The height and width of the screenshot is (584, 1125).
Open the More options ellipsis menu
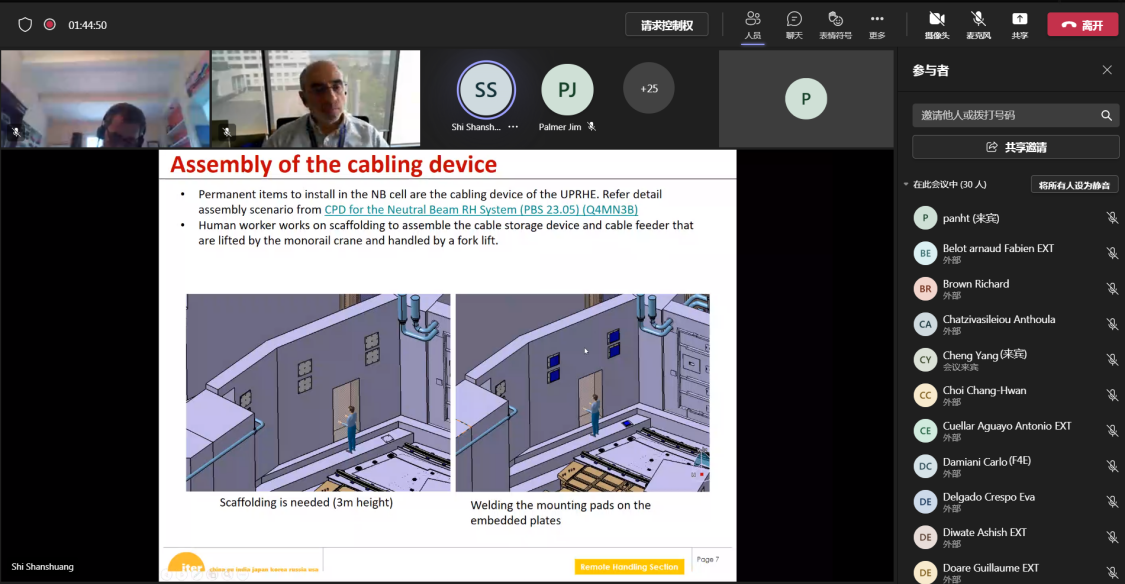pyautogui.click(x=877, y=24)
